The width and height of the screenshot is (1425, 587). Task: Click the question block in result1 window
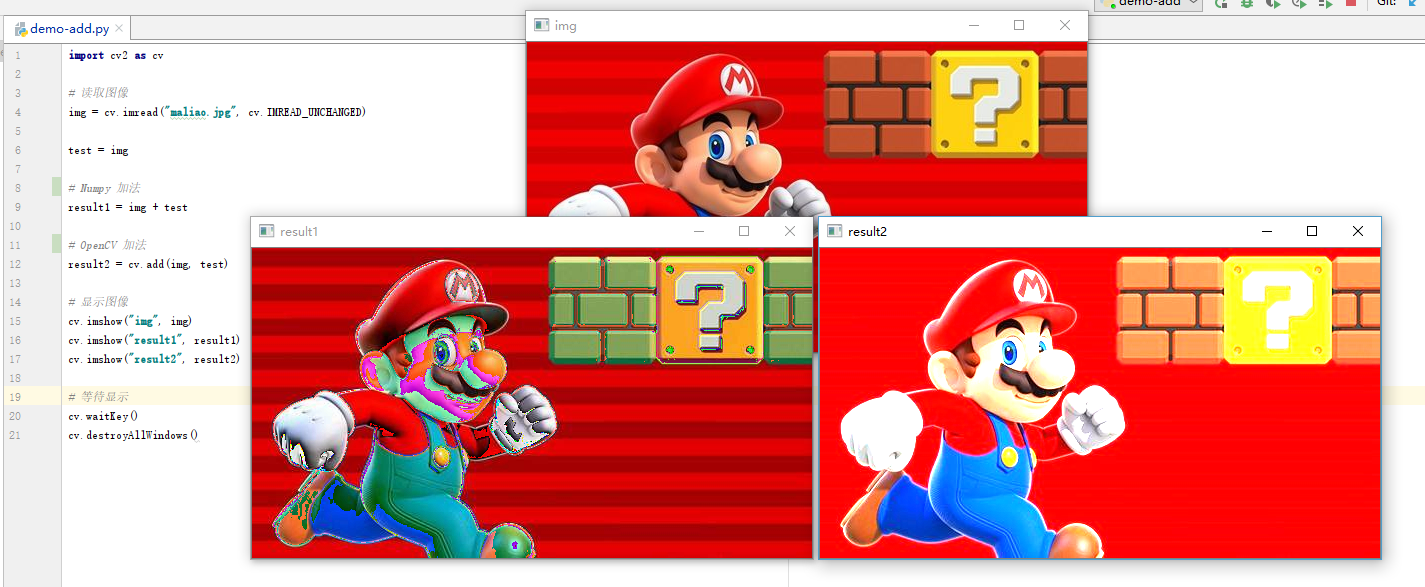click(x=710, y=309)
